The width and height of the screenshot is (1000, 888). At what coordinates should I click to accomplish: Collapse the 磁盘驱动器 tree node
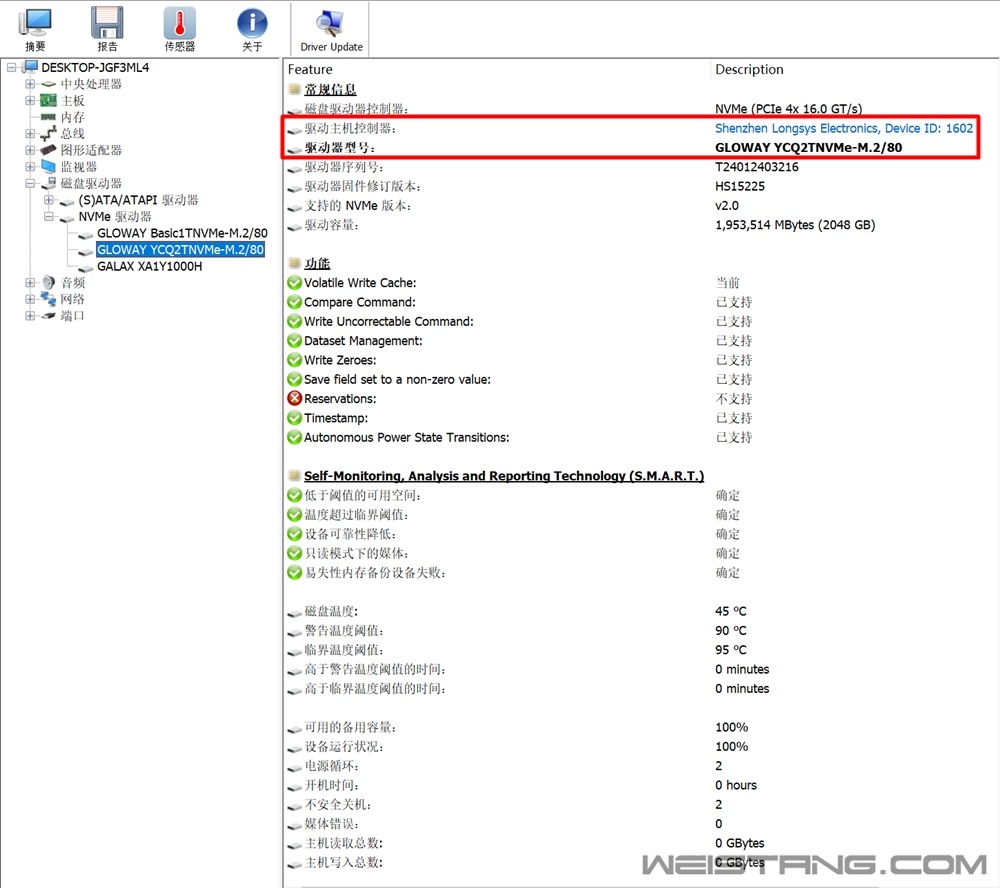30,183
